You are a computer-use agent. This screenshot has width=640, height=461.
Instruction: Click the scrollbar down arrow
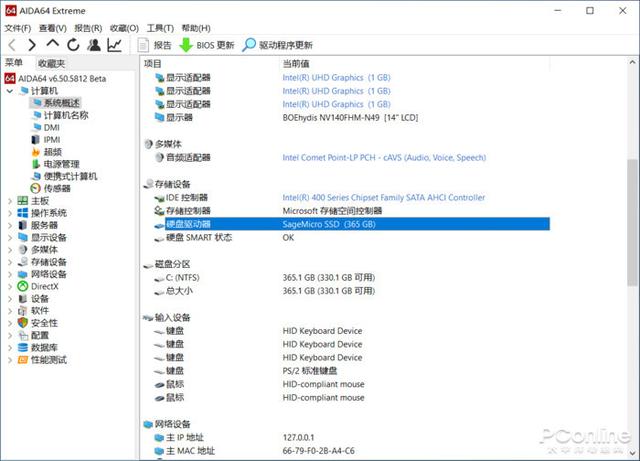632,453
